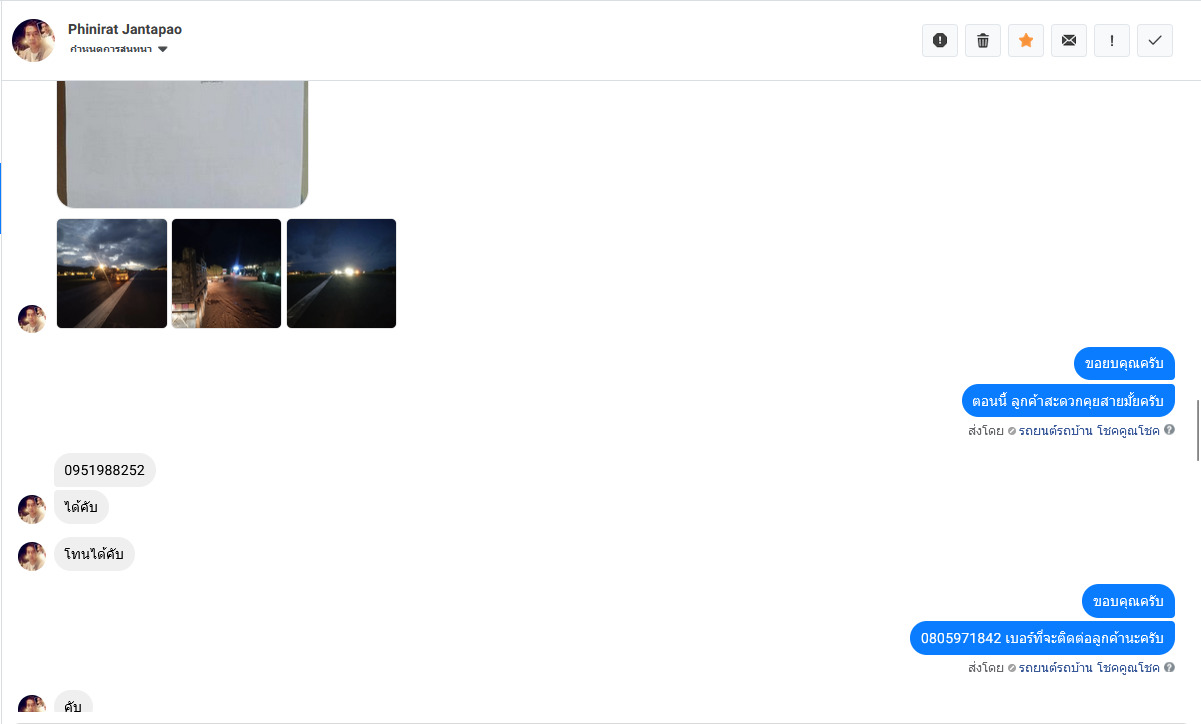Viewport: 1201px width, 724px height.
Task: Open the third photo with bright headlights
Action: (x=341, y=273)
